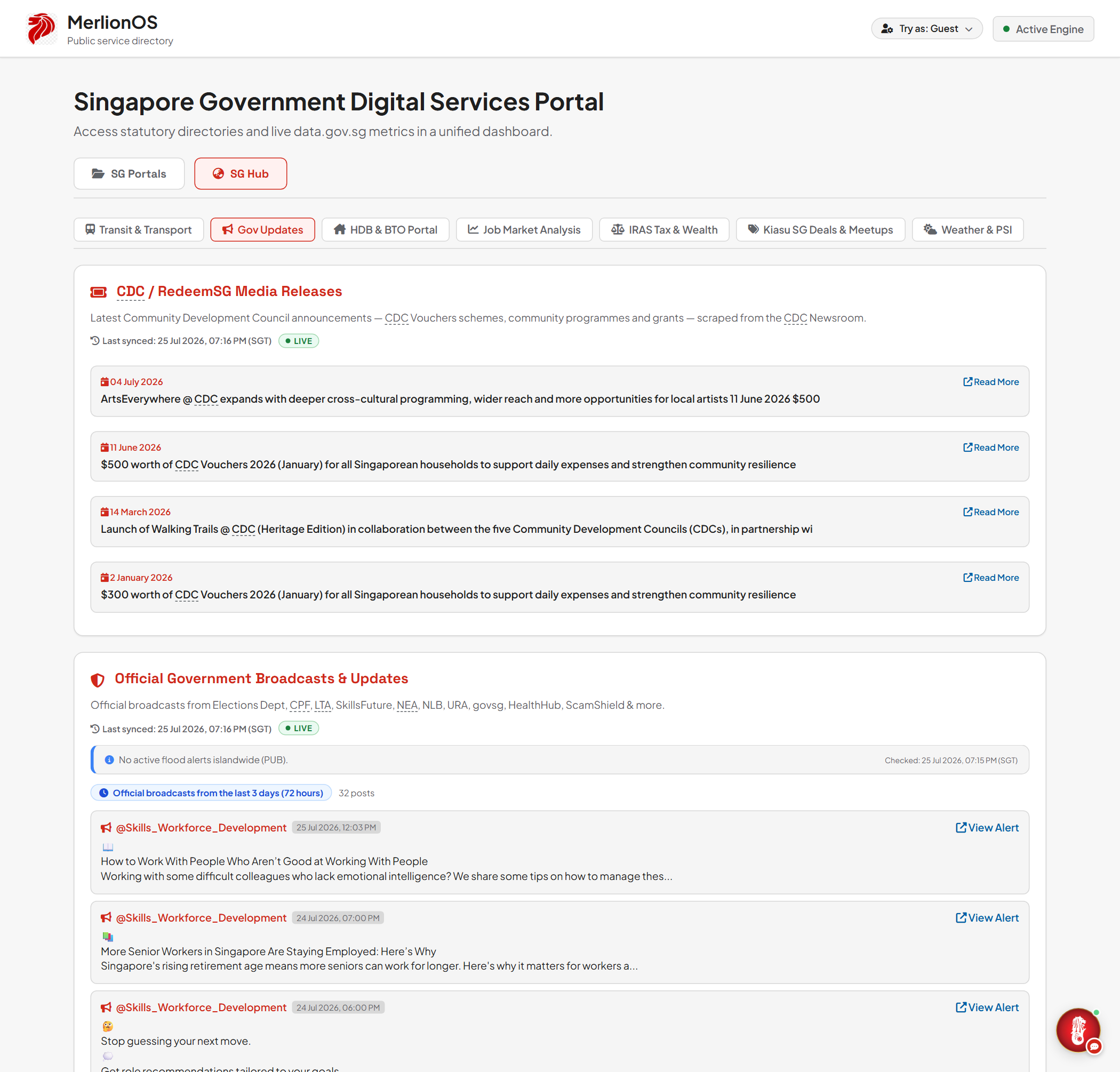
Task: Open Read More for 14 March 2026 release
Action: (x=991, y=512)
